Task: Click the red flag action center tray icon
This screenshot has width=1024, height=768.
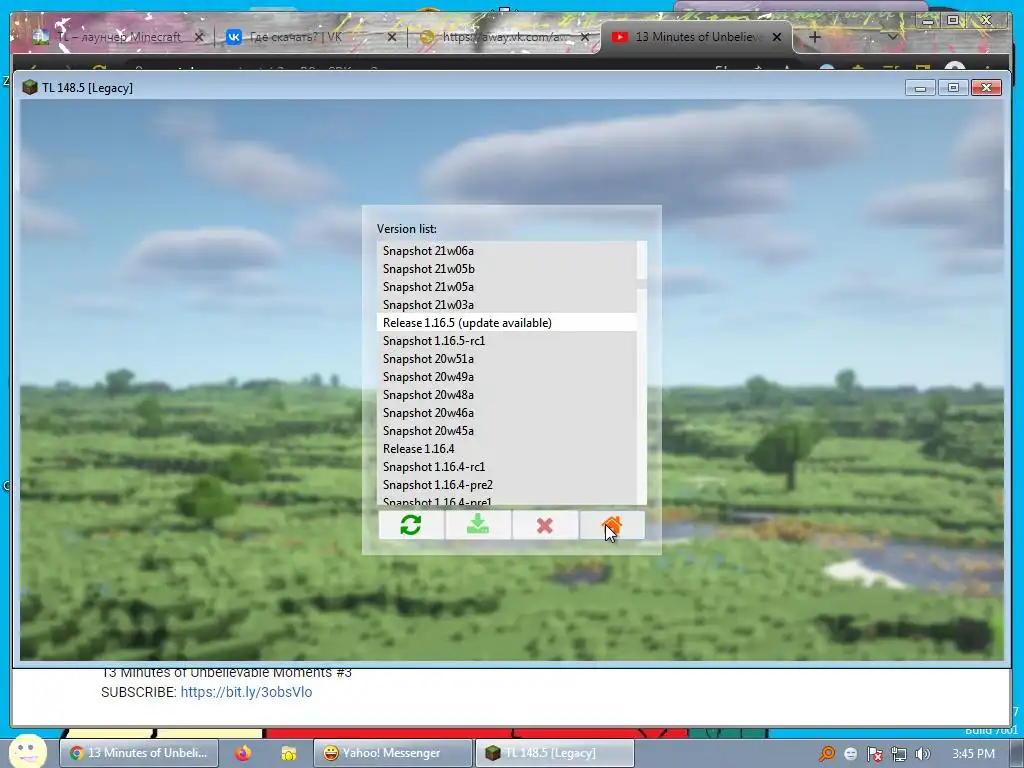Action: coord(874,754)
